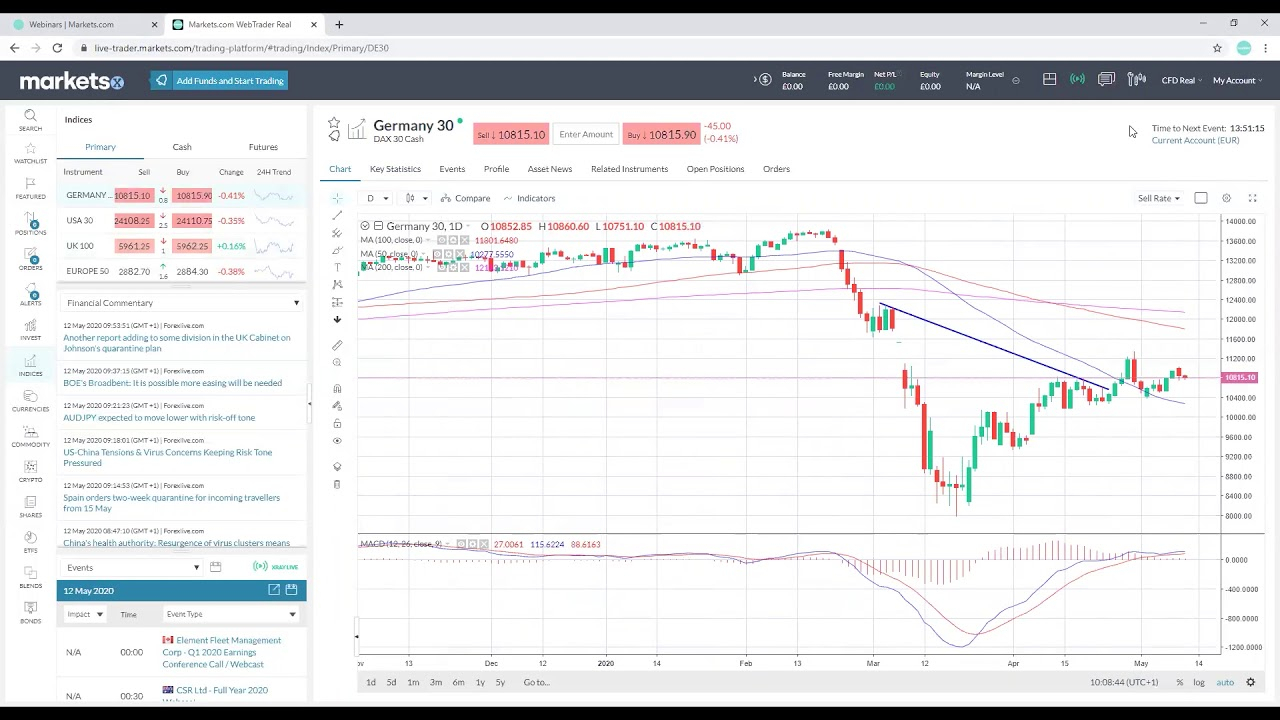This screenshot has width=1280, height=720.
Task: Toggle XRay Live in events panel
Action: 276,567
